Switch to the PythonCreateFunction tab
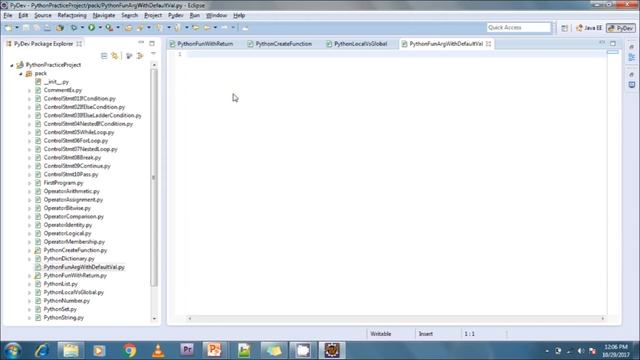Screen dimensions: 640x360 [280, 44]
